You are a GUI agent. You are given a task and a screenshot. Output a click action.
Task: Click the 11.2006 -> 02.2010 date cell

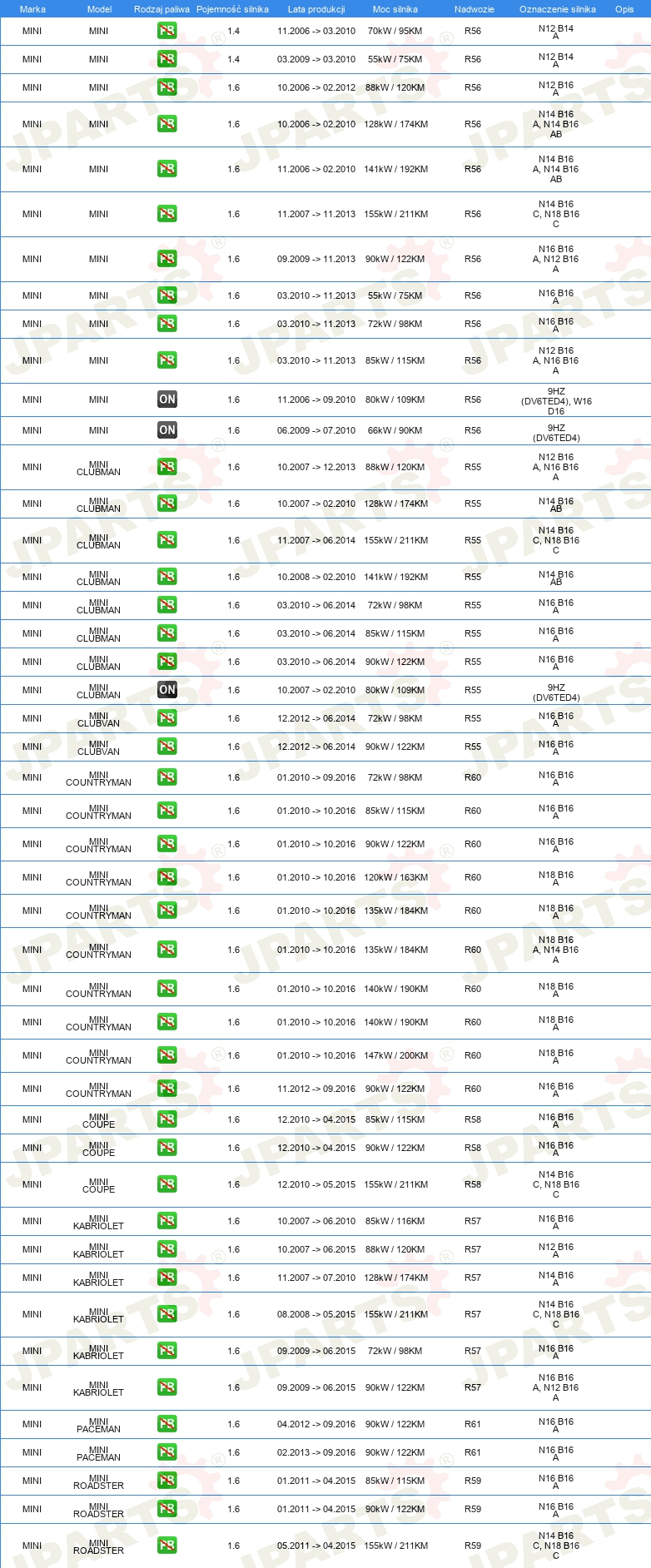[x=316, y=169]
